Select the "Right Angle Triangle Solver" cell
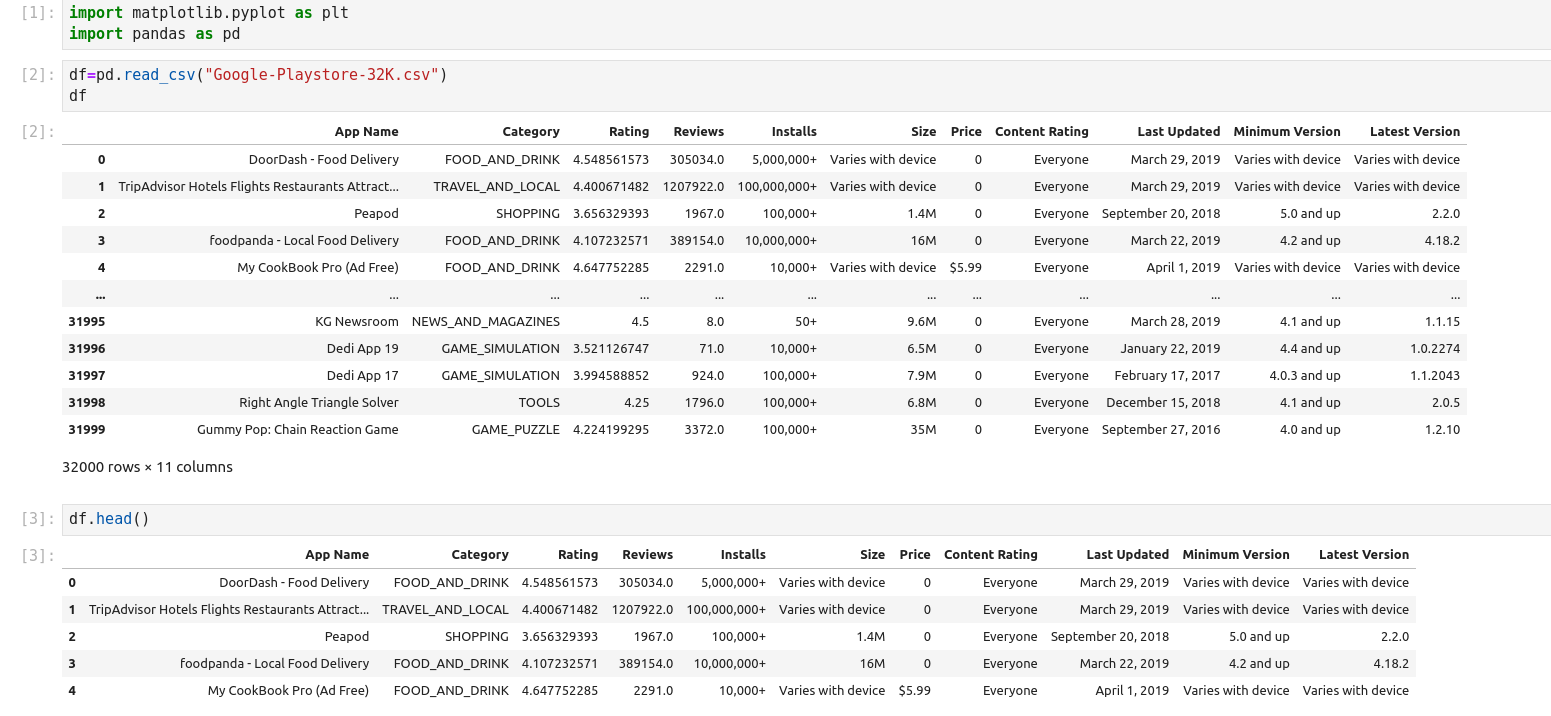The width and height of the screenshot is (1551, 716). (x=318, y=403)
